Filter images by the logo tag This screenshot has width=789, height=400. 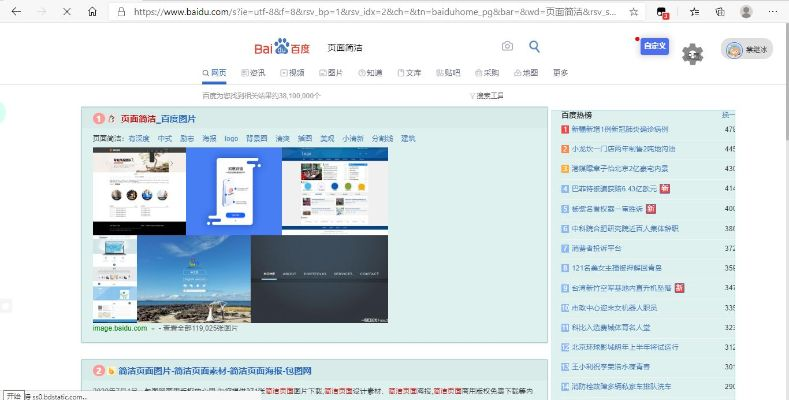coord(231,138)
